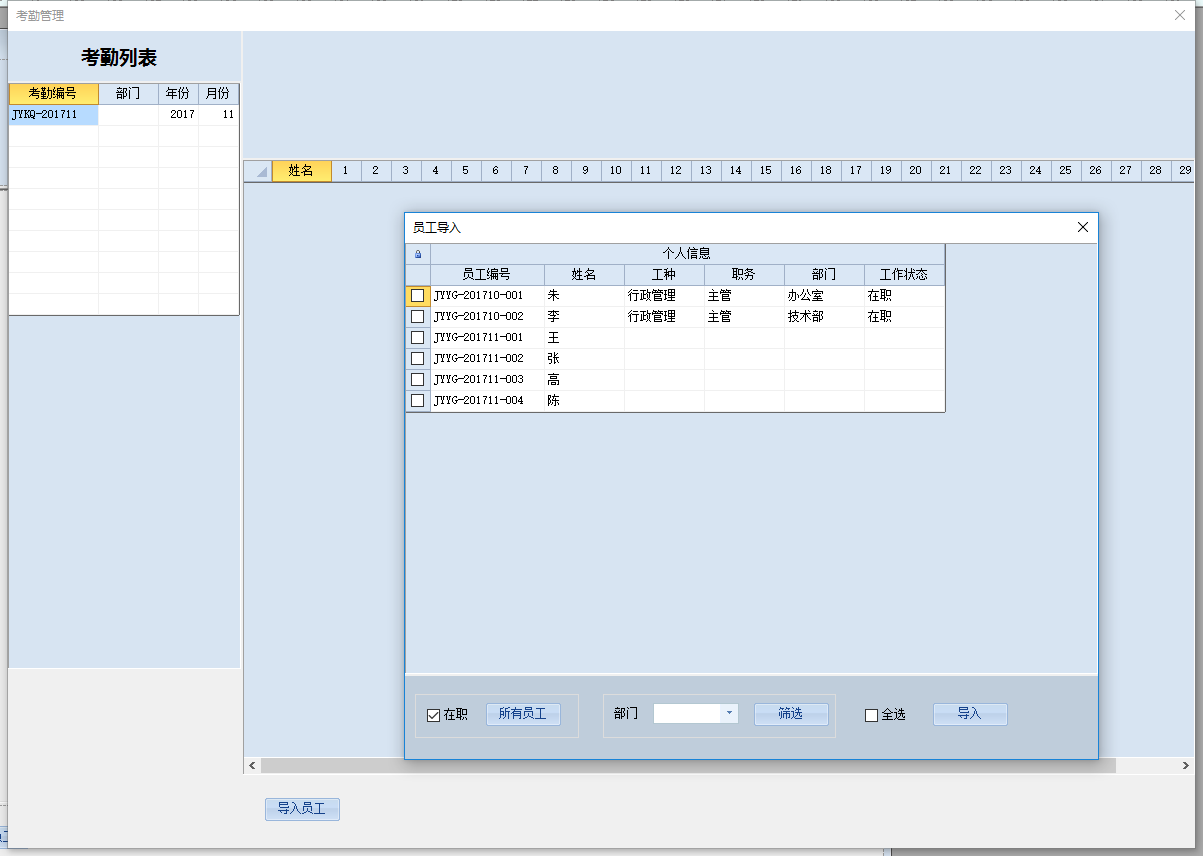The height and width of the screenshot is (856, 1203).
Task: Click the 部门 column header in employee table
Action: [x=824, y=275]
